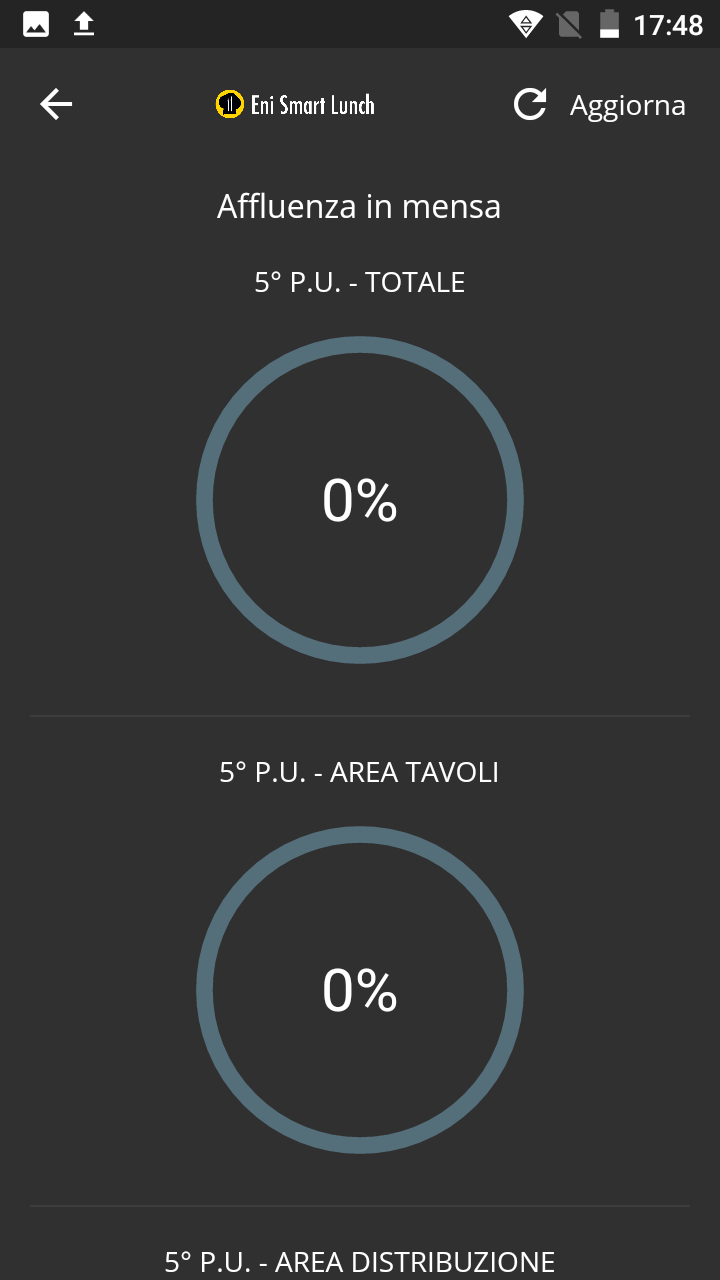Tap the divider line below the TOTALE ring
The image size is (720, 1280).
pyautogui.click(x=360, y=716)
